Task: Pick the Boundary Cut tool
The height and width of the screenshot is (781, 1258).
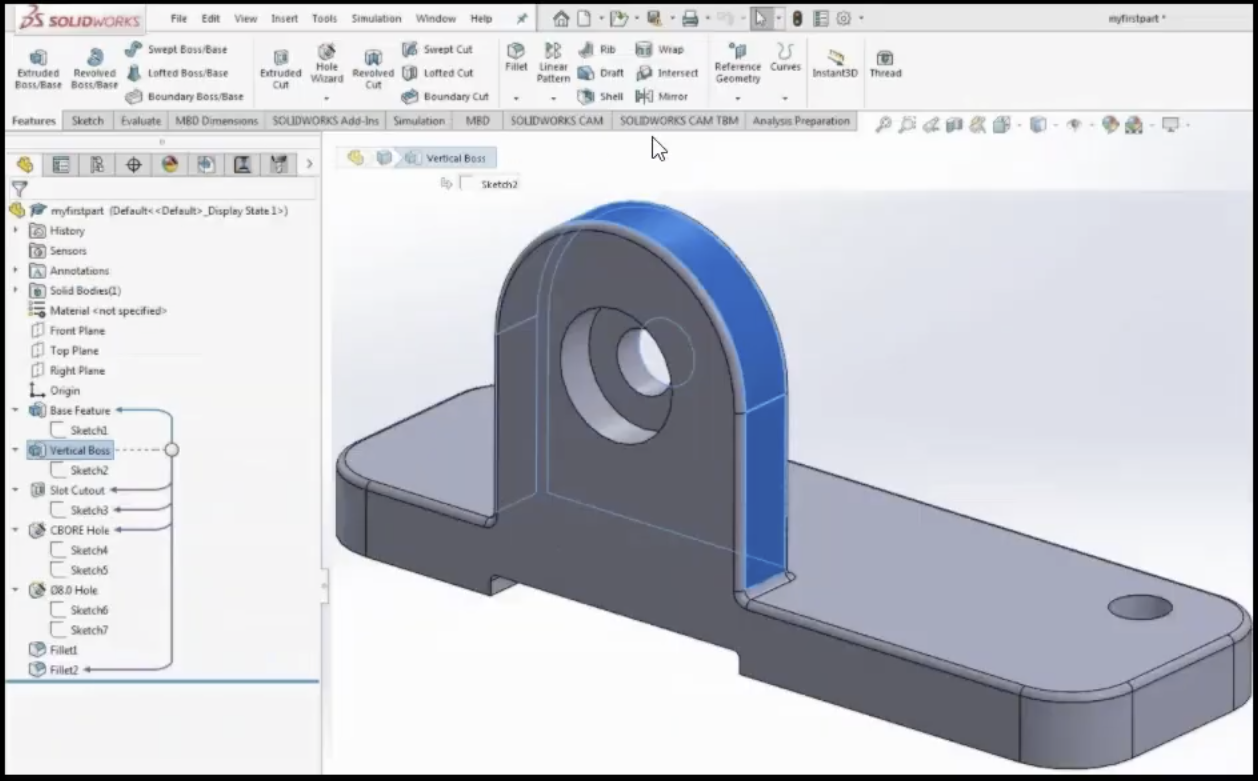Action: (x=445, y=97)
